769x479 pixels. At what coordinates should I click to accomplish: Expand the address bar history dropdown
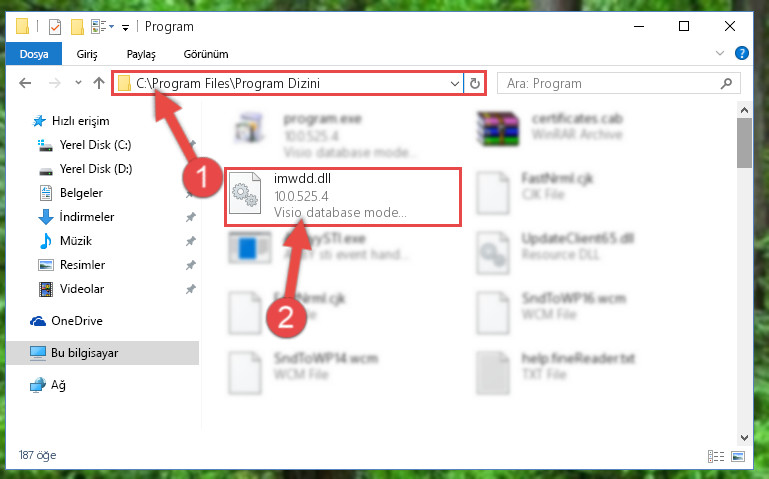(455, 83)
